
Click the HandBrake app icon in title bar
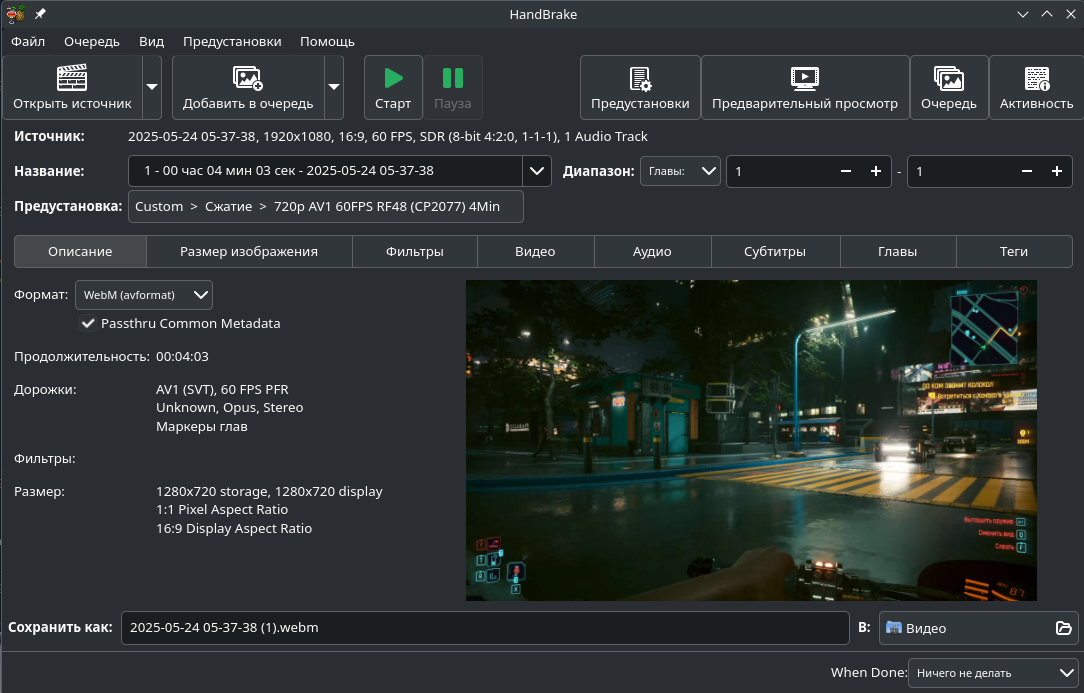tap(15, 14)
